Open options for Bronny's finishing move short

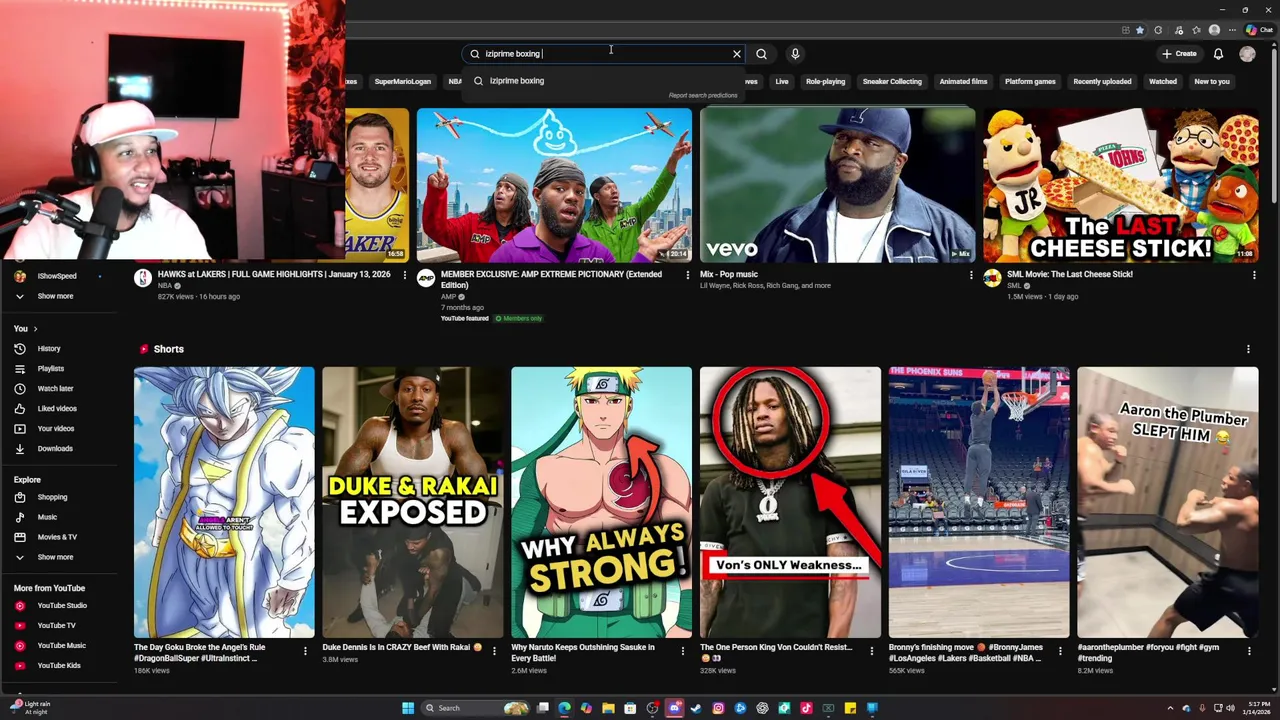coord(1060,651)
